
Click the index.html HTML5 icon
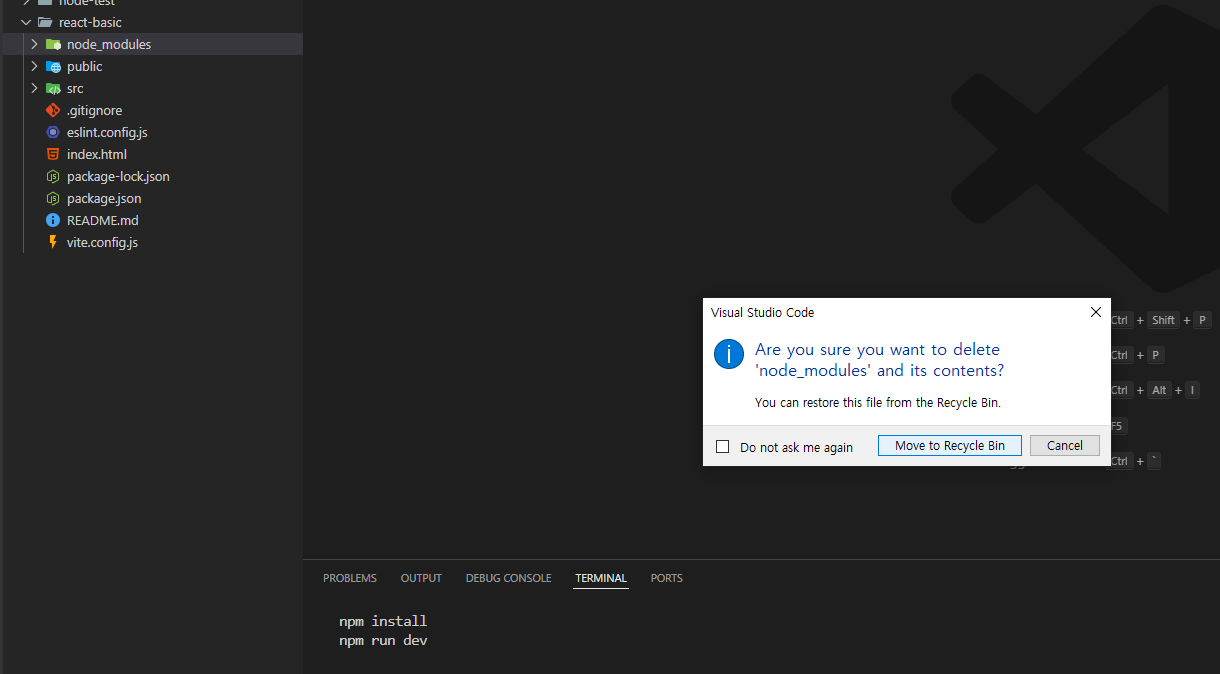point(53,154)
